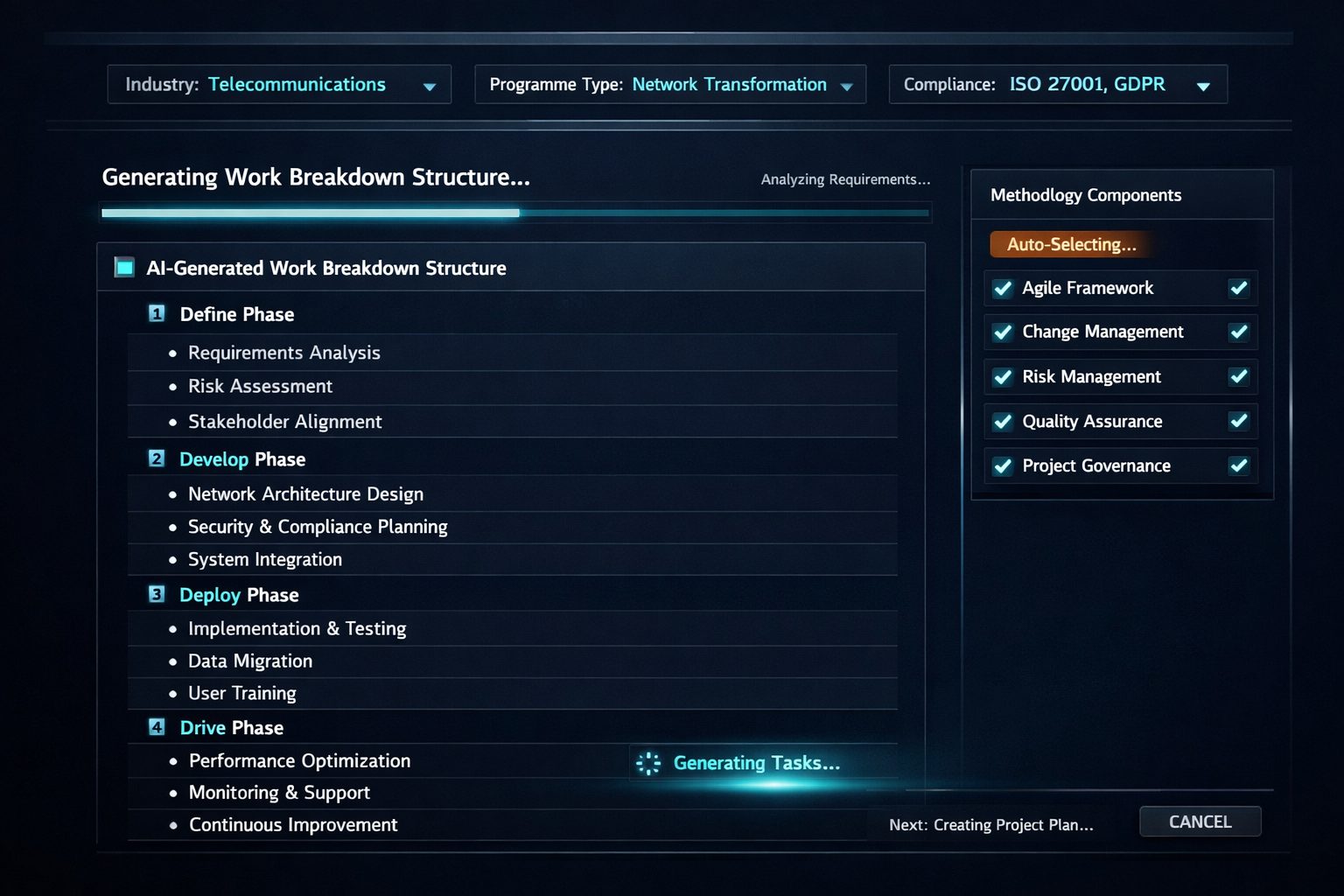Uncheck the Change Management right-side checkbox

[1238, 332]
